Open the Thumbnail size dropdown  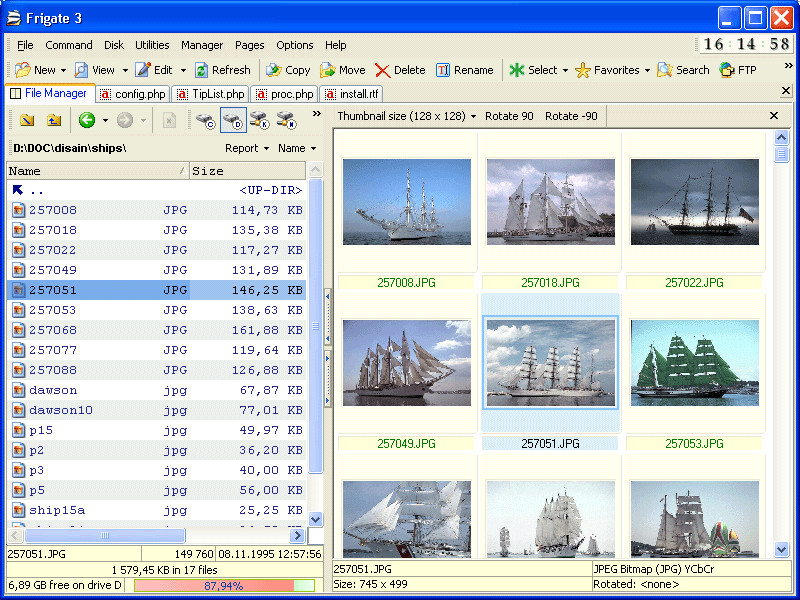point(406,116)
